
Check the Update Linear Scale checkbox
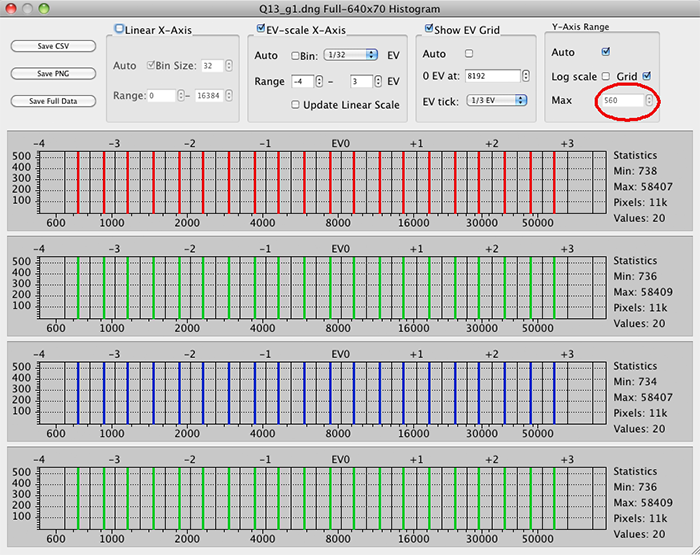click(x=295, y=104)
